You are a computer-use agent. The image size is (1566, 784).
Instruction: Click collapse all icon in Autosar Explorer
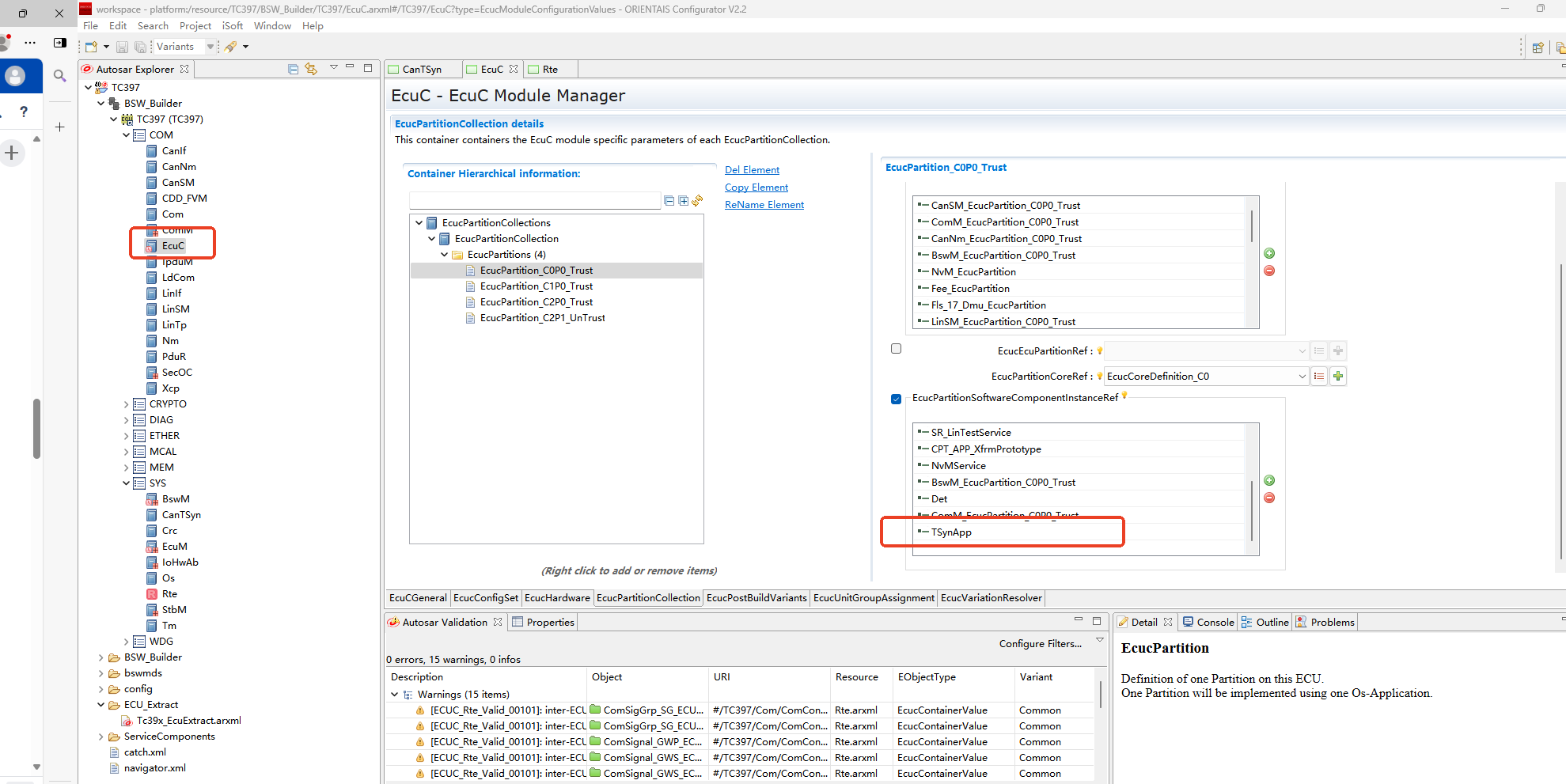(293, 69)
